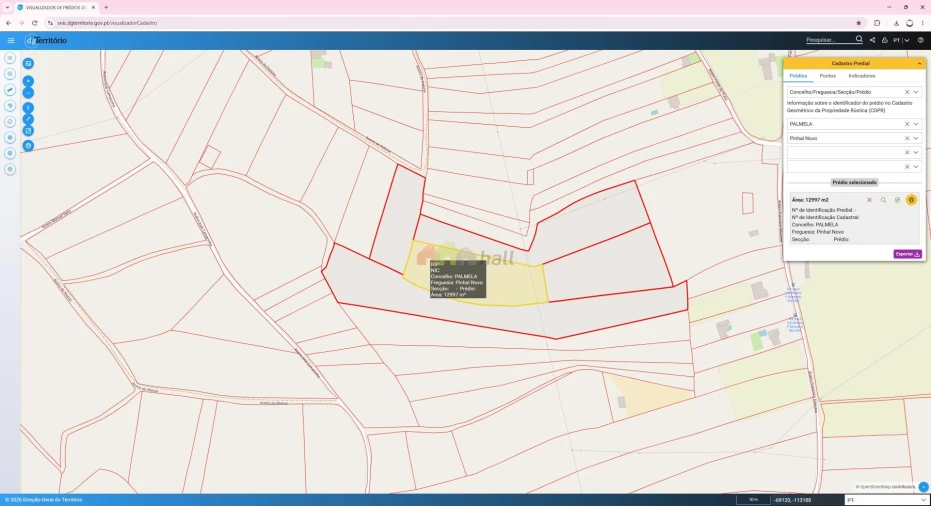Remove selected parcel with red X

(x=869, y=200)
